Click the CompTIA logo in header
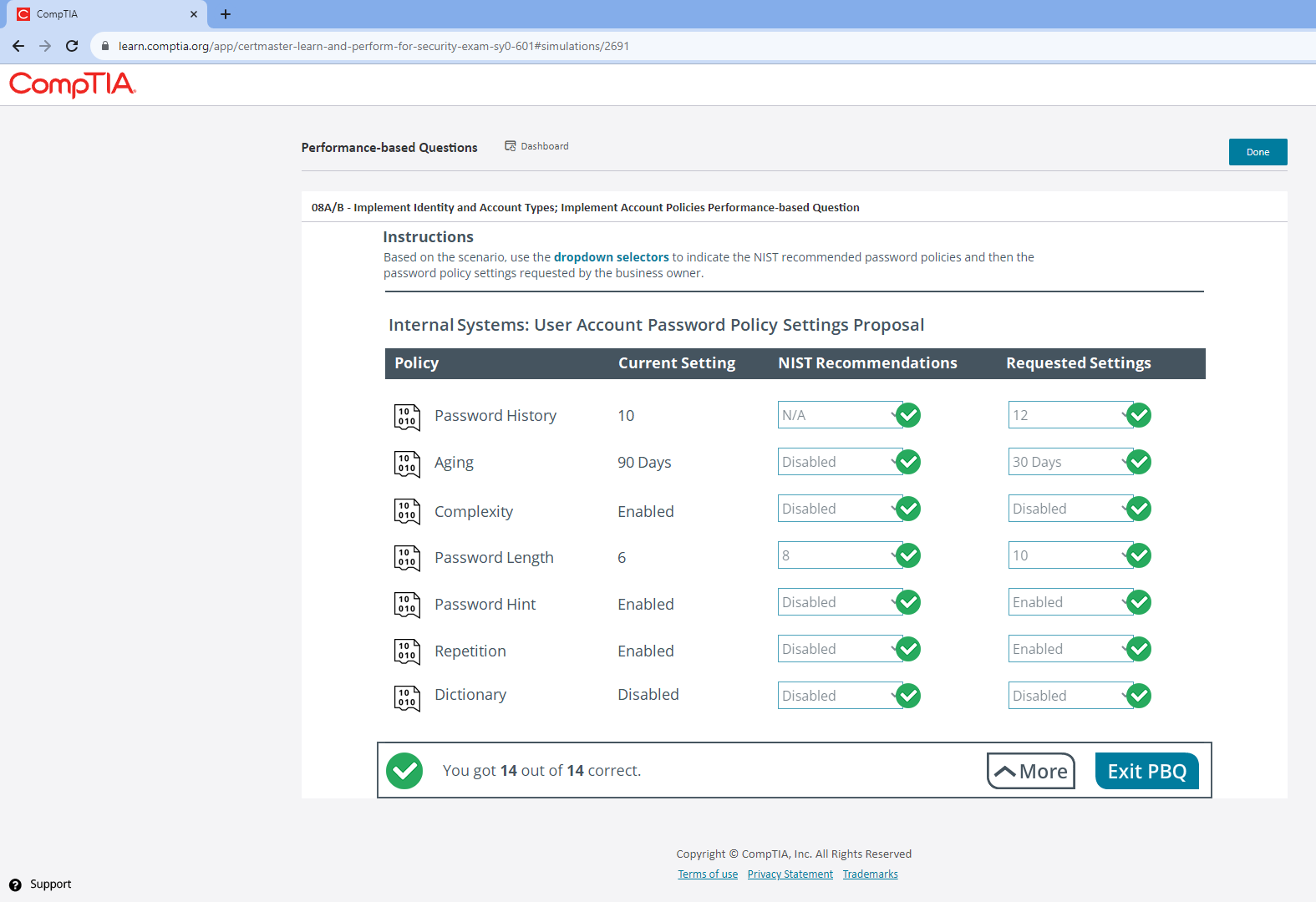The image size is (1316, 902). point(73,84)
